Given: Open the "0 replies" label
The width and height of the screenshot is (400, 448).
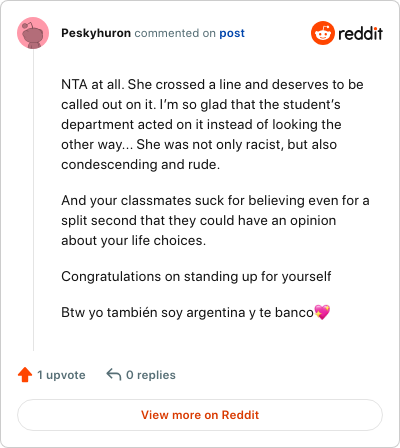Looking at the screenshot, I should [x=151, y=375].
